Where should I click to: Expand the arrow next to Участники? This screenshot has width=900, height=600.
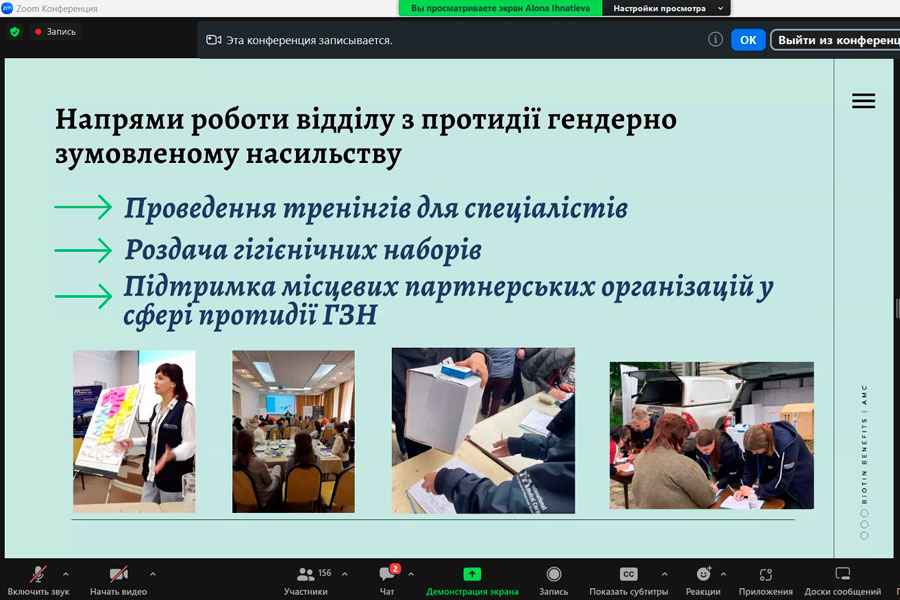(x=345, y=574)
